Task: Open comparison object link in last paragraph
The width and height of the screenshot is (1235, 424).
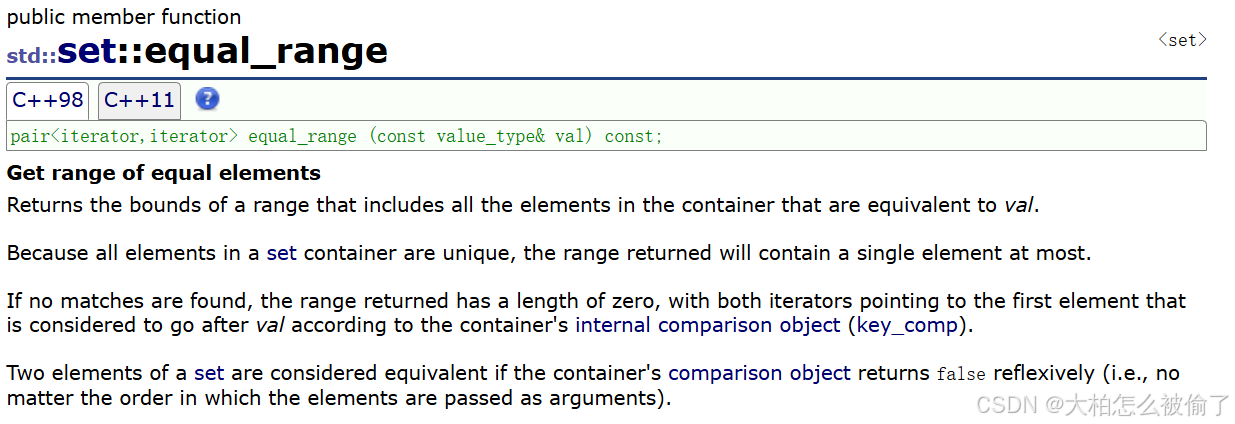Action: pyautogui.click(x=760, y=373)
